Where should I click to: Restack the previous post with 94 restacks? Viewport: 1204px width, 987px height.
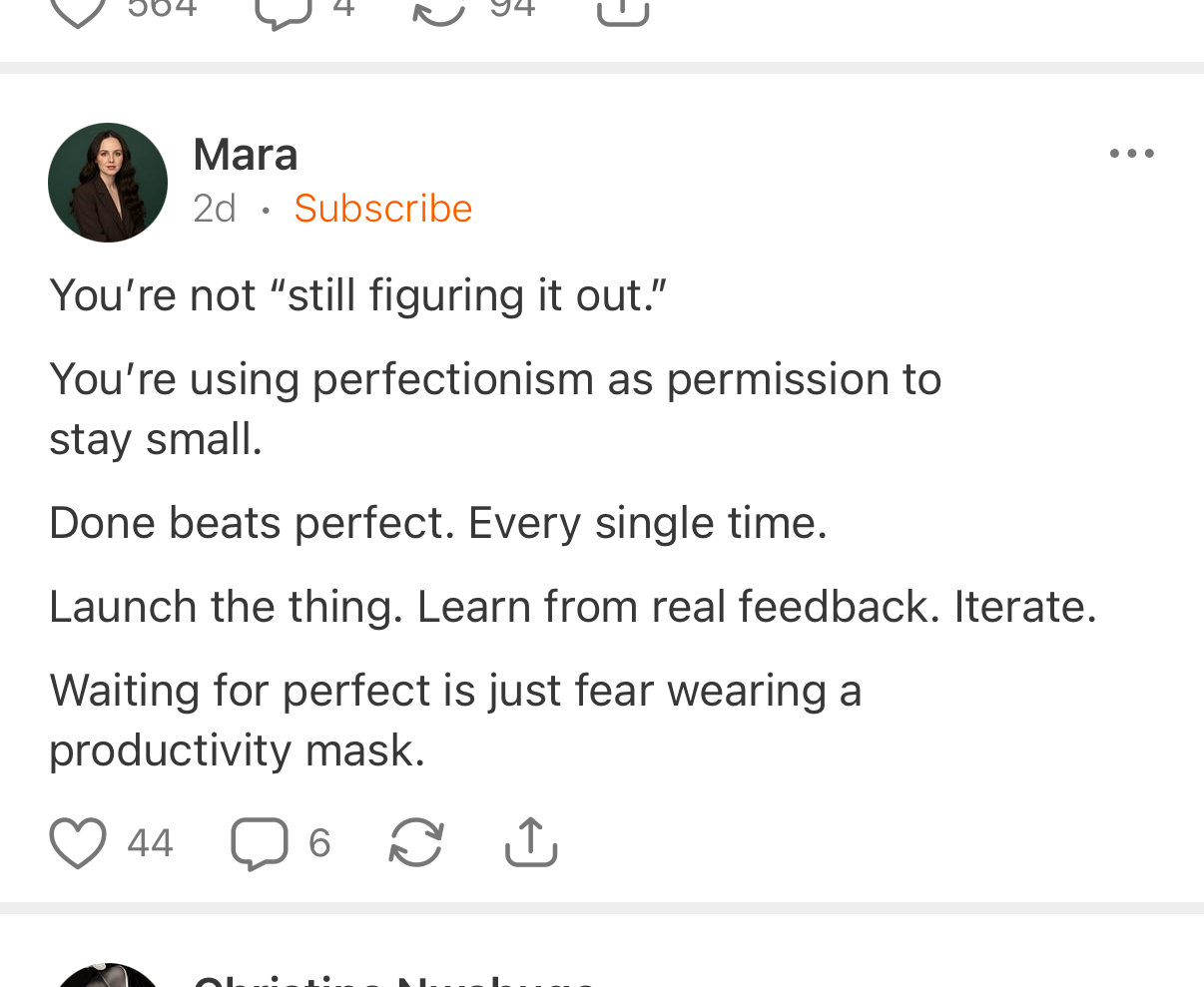[439, 10]
